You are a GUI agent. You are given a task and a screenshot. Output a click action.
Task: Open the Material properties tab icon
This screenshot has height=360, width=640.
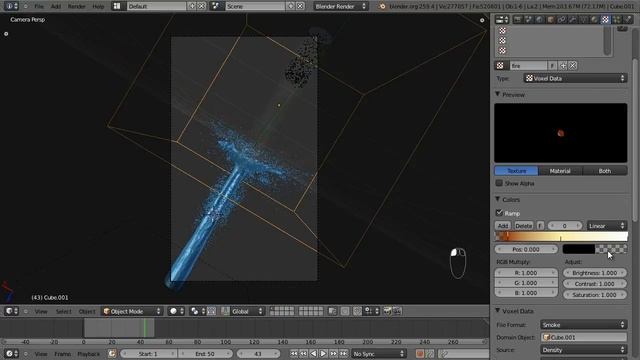click(x=594, y=19)
